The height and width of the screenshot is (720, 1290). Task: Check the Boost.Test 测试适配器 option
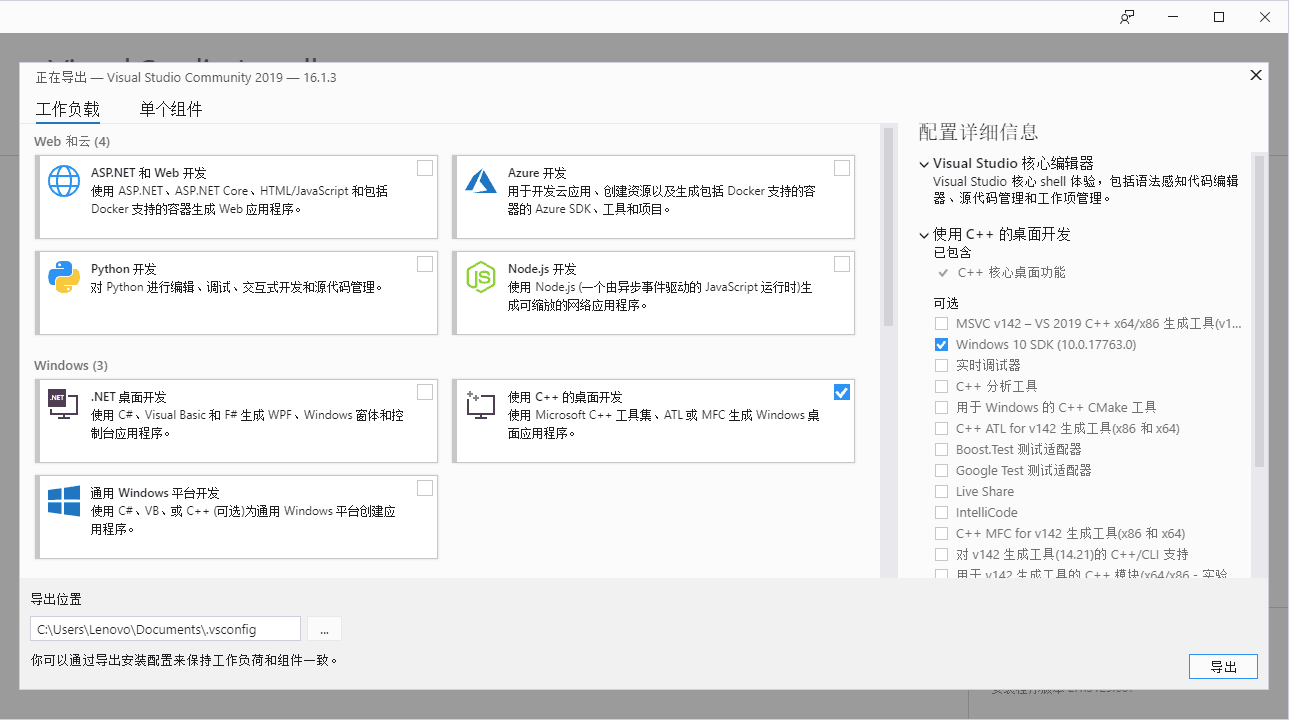tap(941, 449)
